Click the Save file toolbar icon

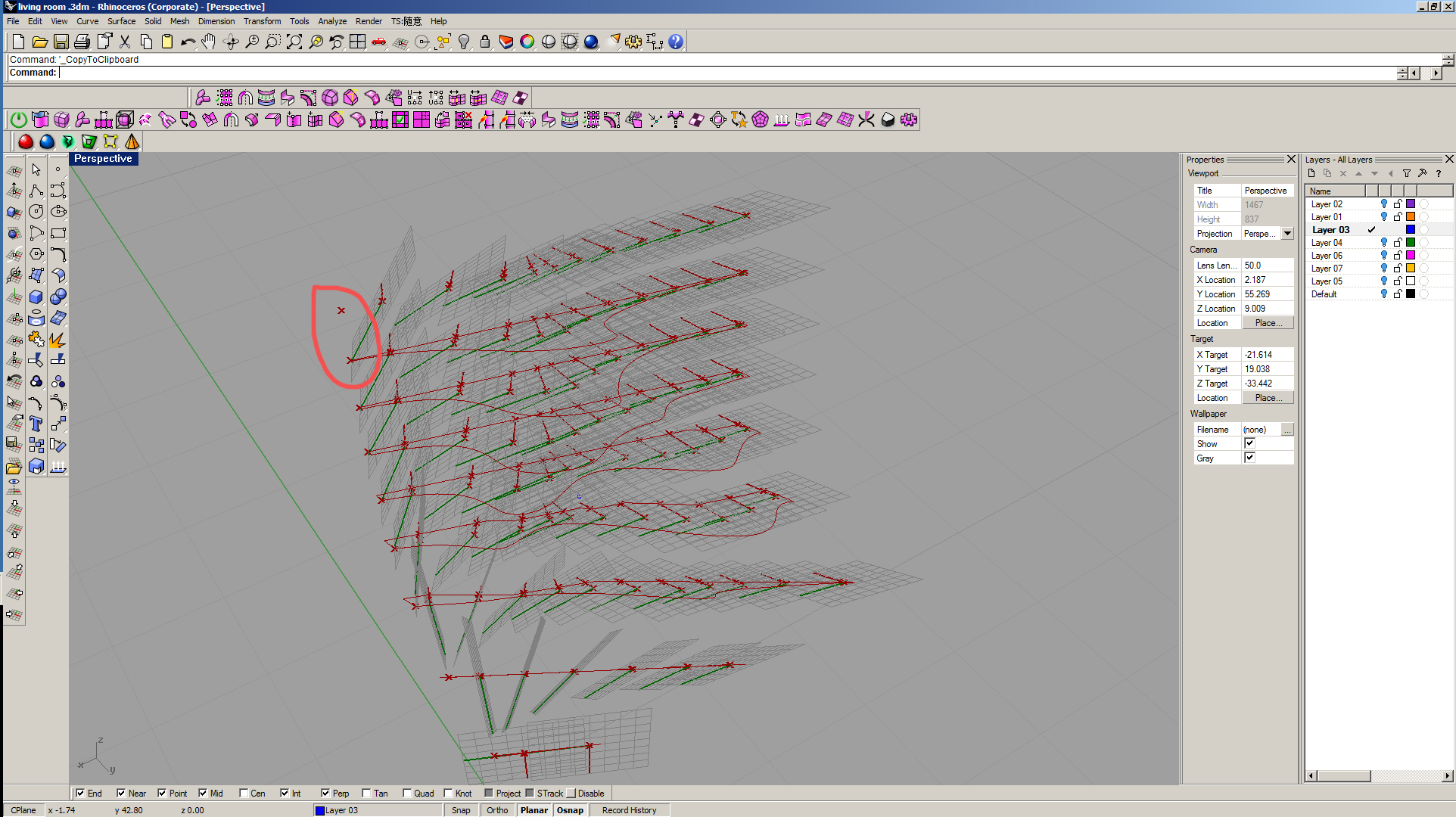61,42
